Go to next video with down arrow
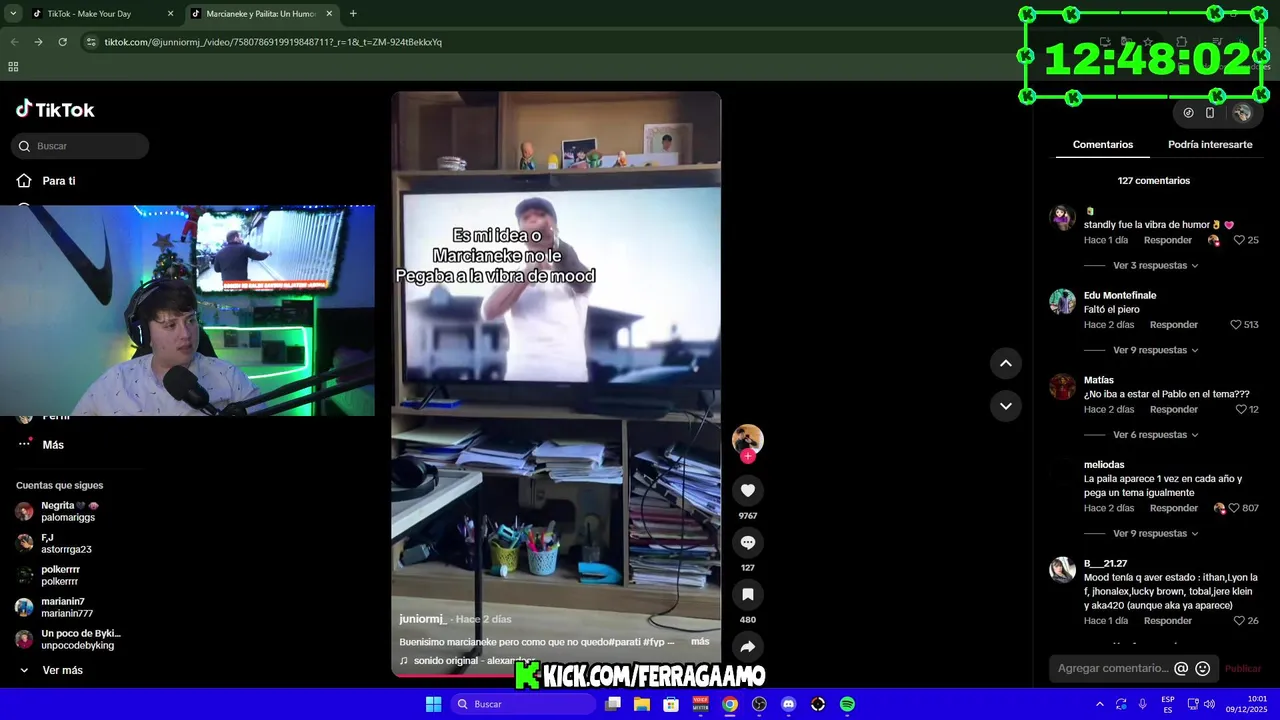Image resolution: width=1280 pixels, height=720 pixels. click(x=1005, y=405)
